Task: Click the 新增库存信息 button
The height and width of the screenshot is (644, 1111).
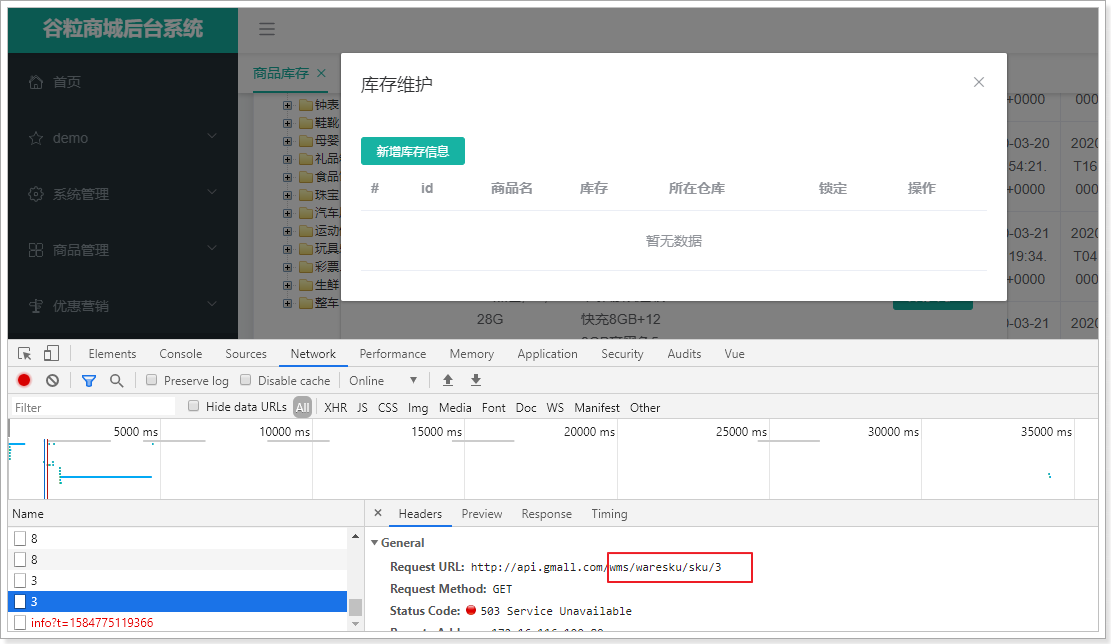Action: tap(412, 151)
